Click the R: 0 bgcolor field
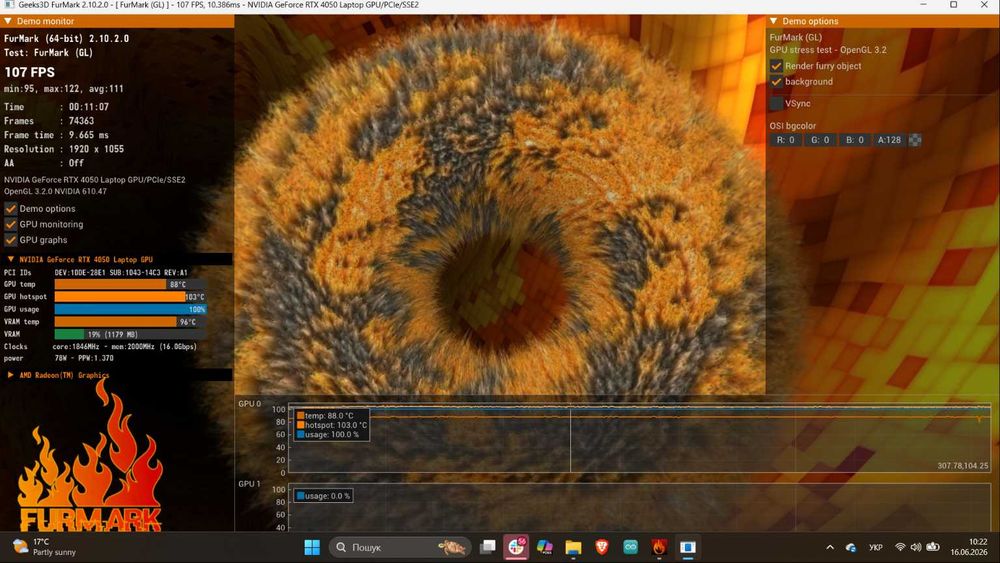The height and width of the screenshot is (563, 1000). coord(785,140)
